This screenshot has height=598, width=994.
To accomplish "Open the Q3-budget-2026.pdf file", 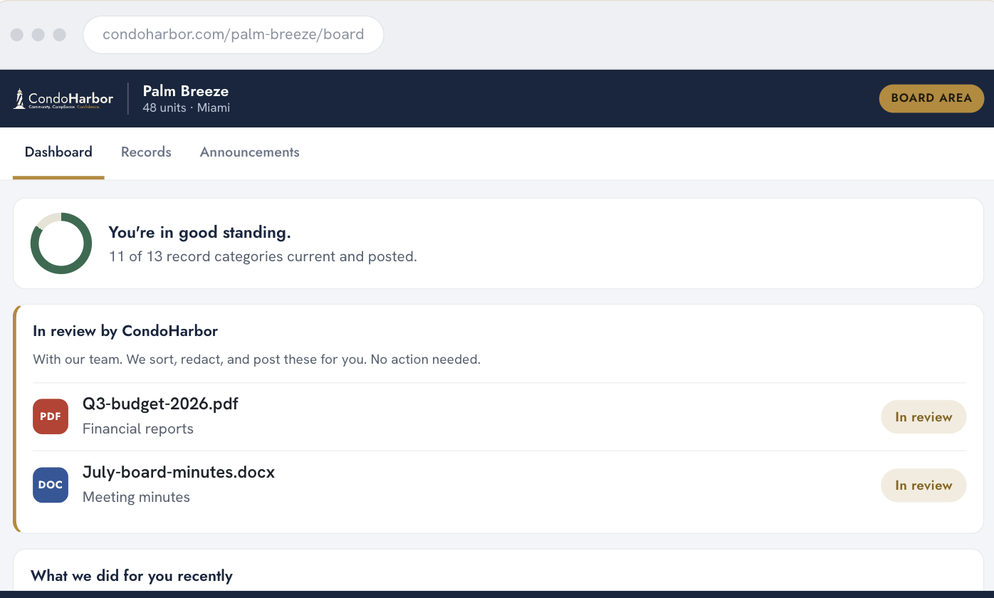I will point(160,404).
